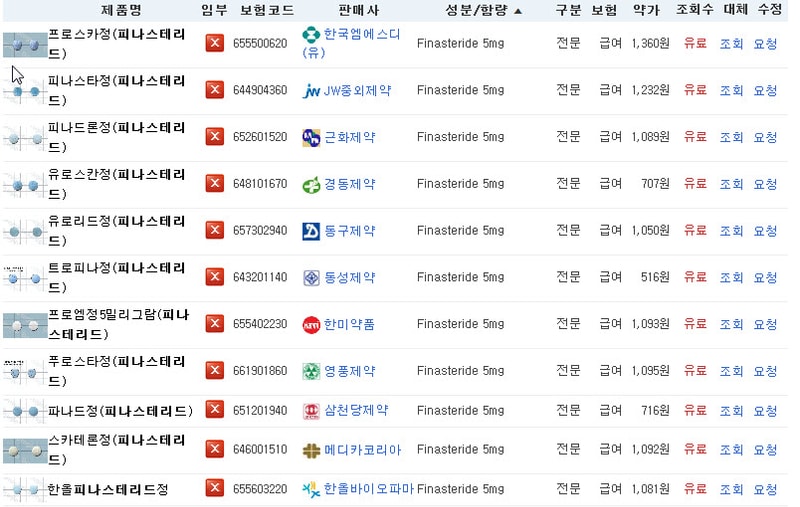Click the 동구제약 logo icon
Viewport: 800px width, 507px height.
tap(311, 231)
